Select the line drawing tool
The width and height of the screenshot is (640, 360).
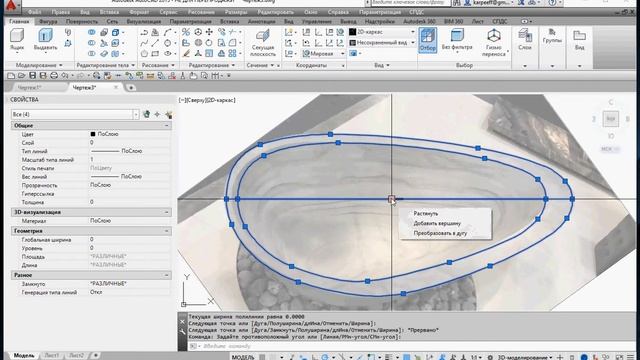click(155, 43)
